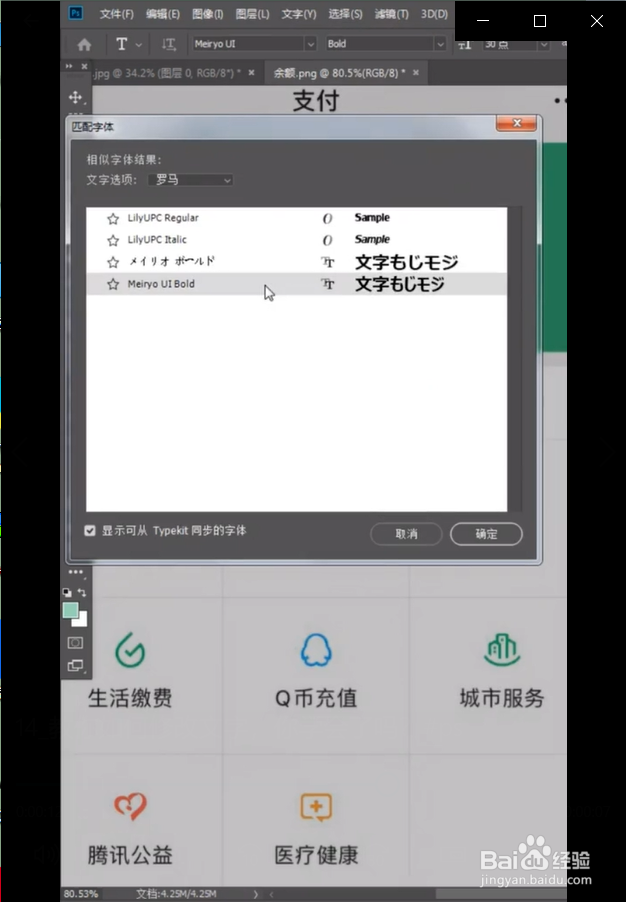Click the font size 30 点 field
The image size is (626, 902).
point(509,44)
